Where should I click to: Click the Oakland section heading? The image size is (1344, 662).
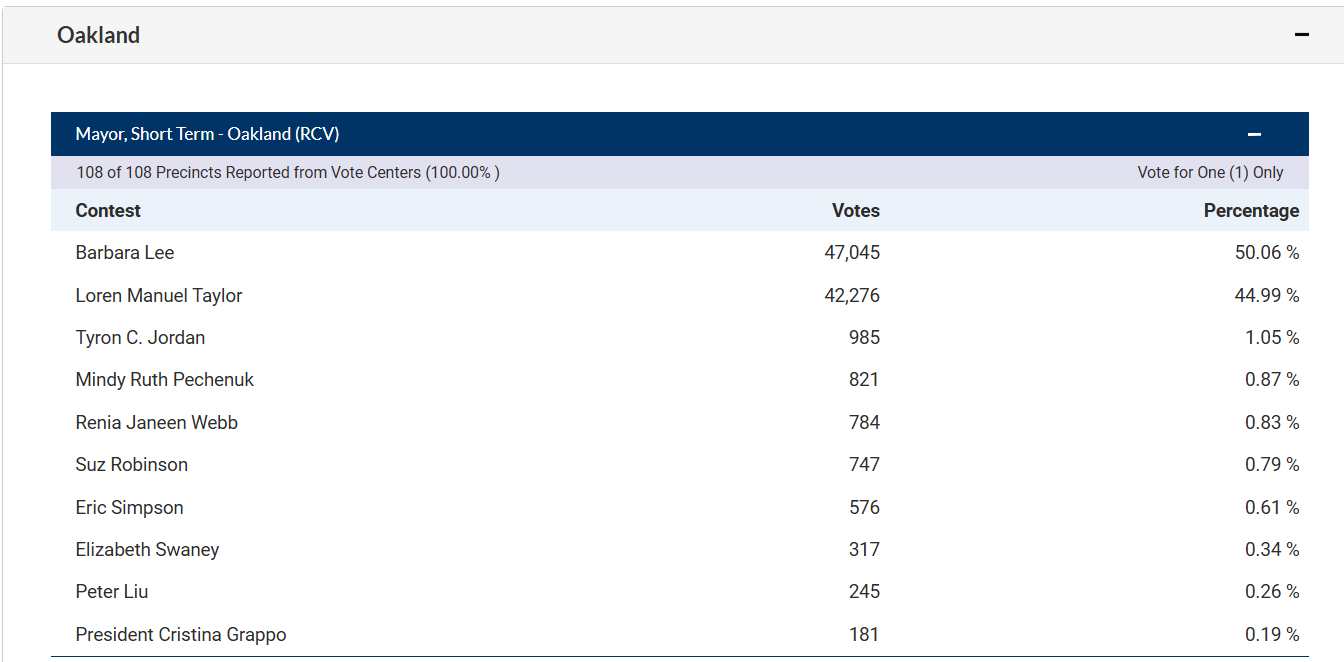[x=98, y=35]
